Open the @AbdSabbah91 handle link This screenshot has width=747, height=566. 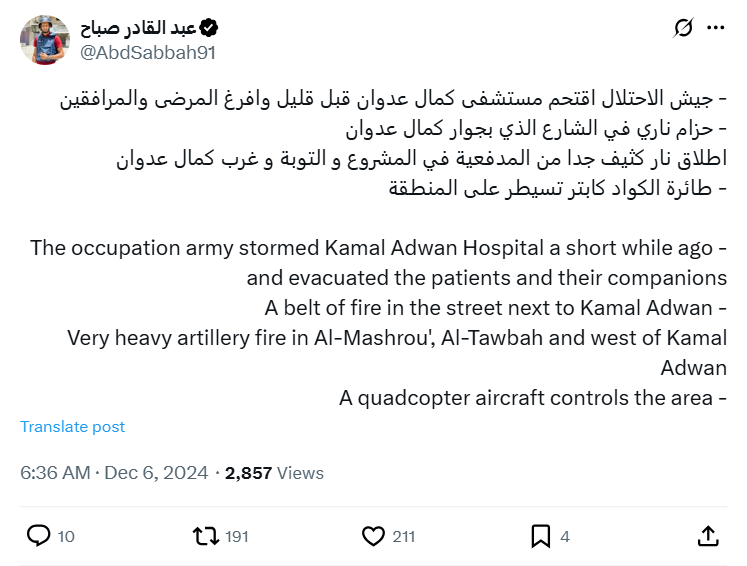pos(147,53)
